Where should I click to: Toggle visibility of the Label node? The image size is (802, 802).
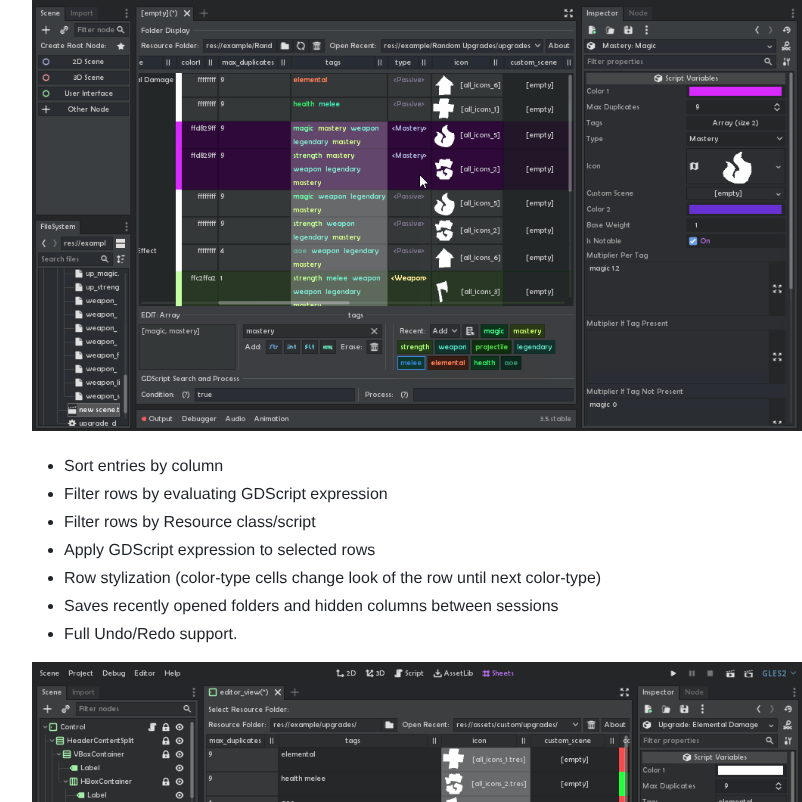click(179, 768)
